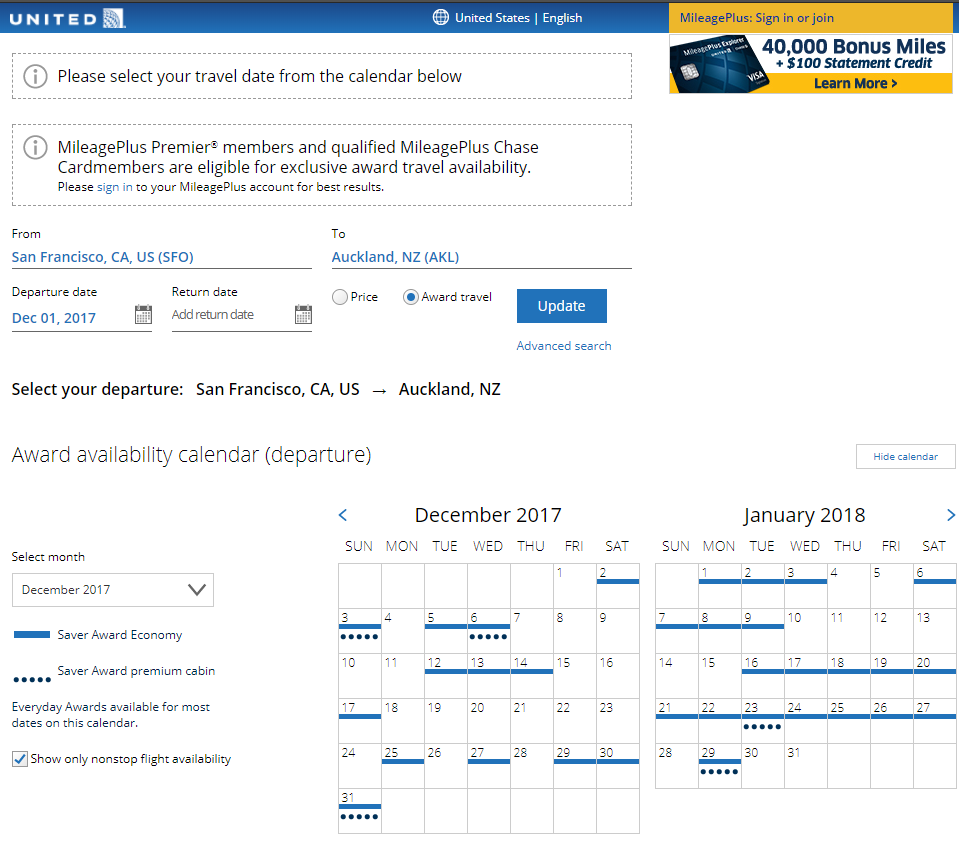Select December 13 in calendar

pos(489,676)
